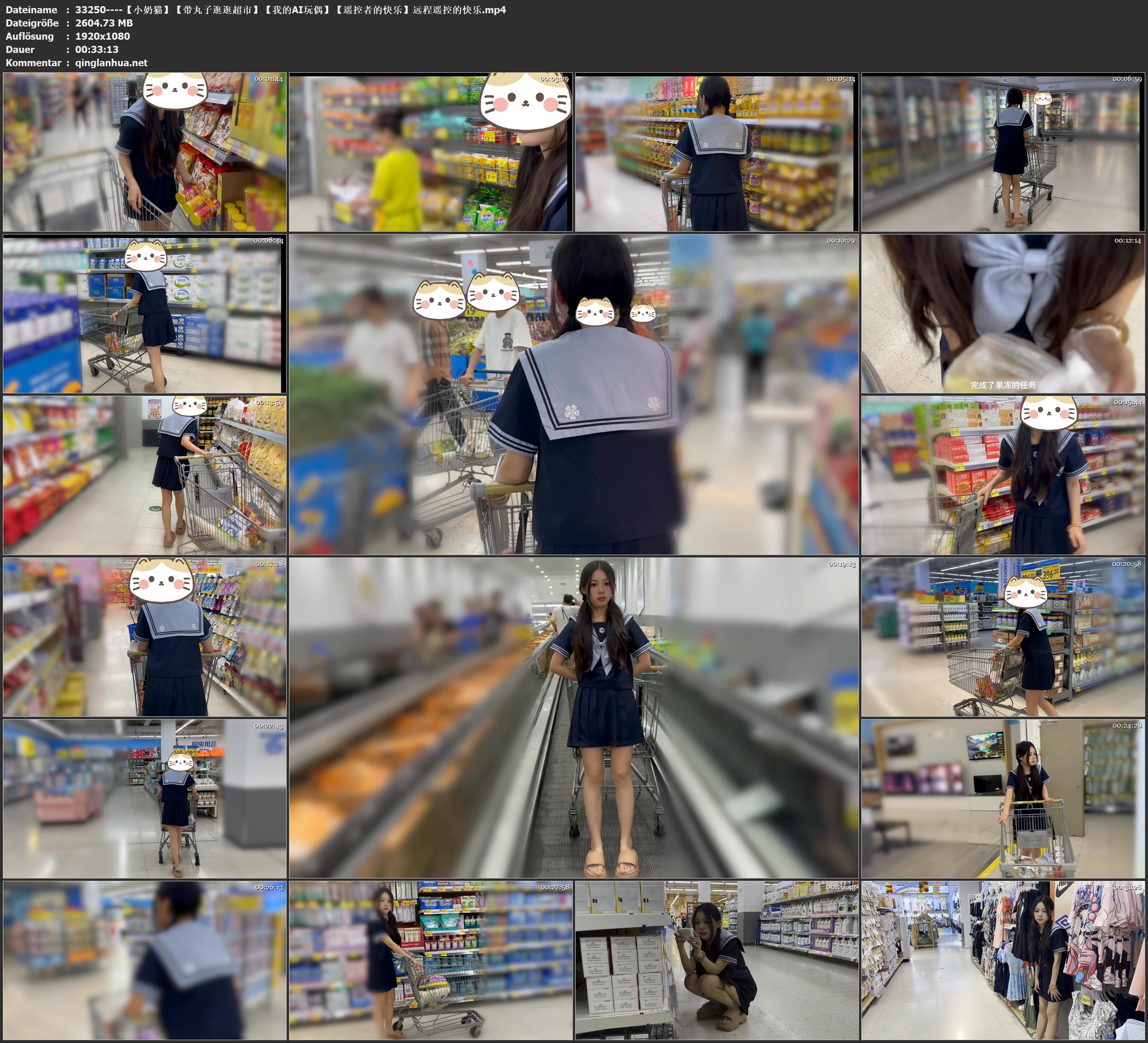The image size is (1148, 1043).
Task: Click the thumbnail timestamped 00:01:44
Action: 145,152
